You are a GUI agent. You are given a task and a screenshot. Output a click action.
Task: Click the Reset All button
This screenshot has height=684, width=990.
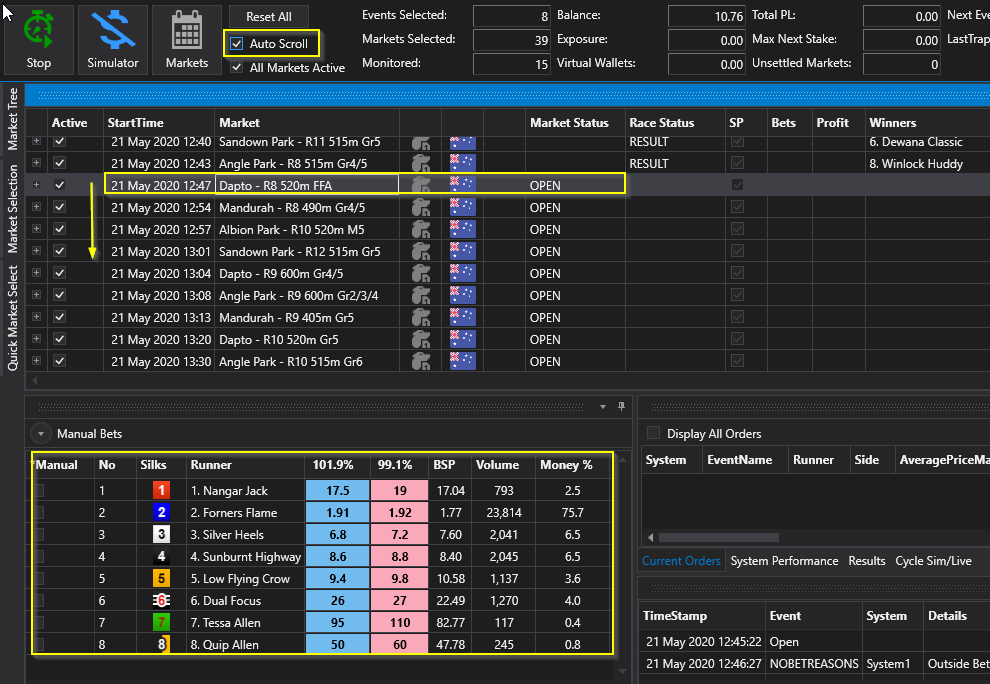269,16
